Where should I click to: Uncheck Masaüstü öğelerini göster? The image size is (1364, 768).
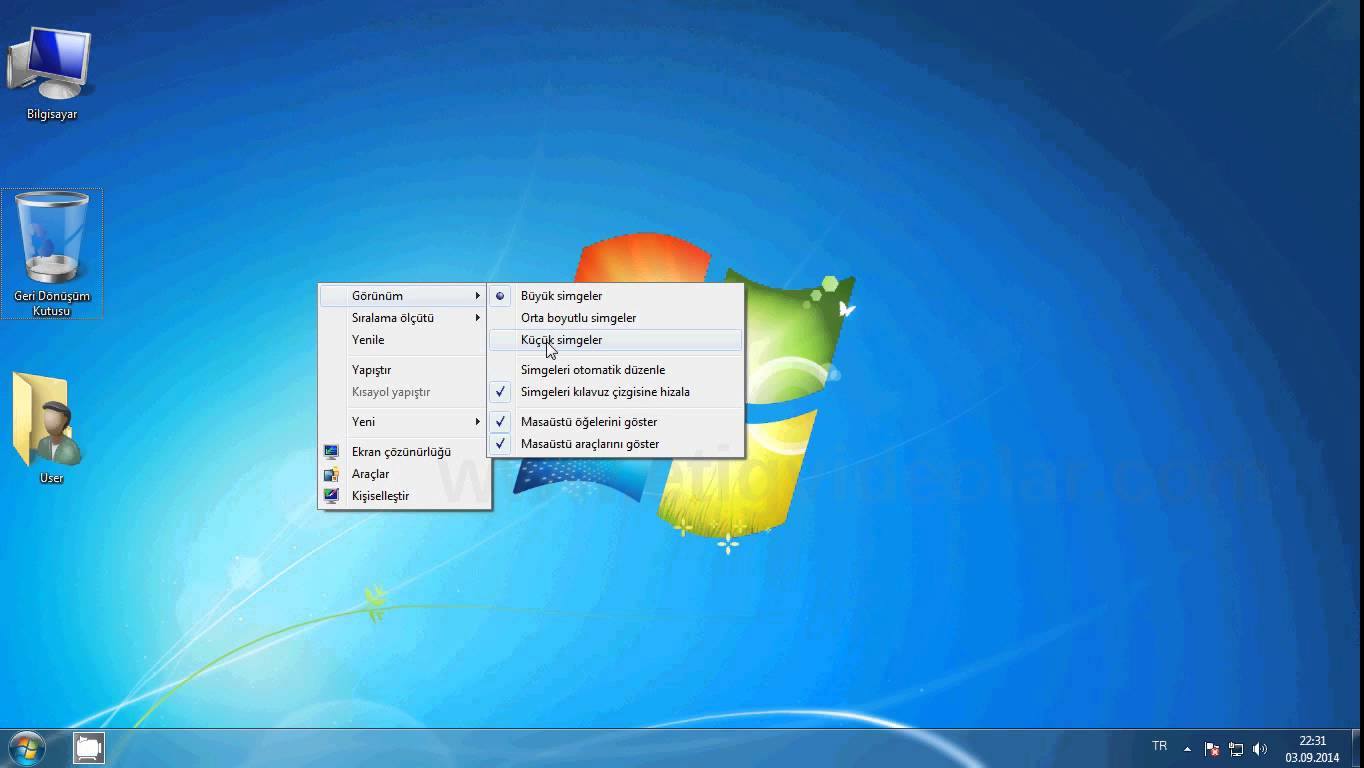click(615, 422)
